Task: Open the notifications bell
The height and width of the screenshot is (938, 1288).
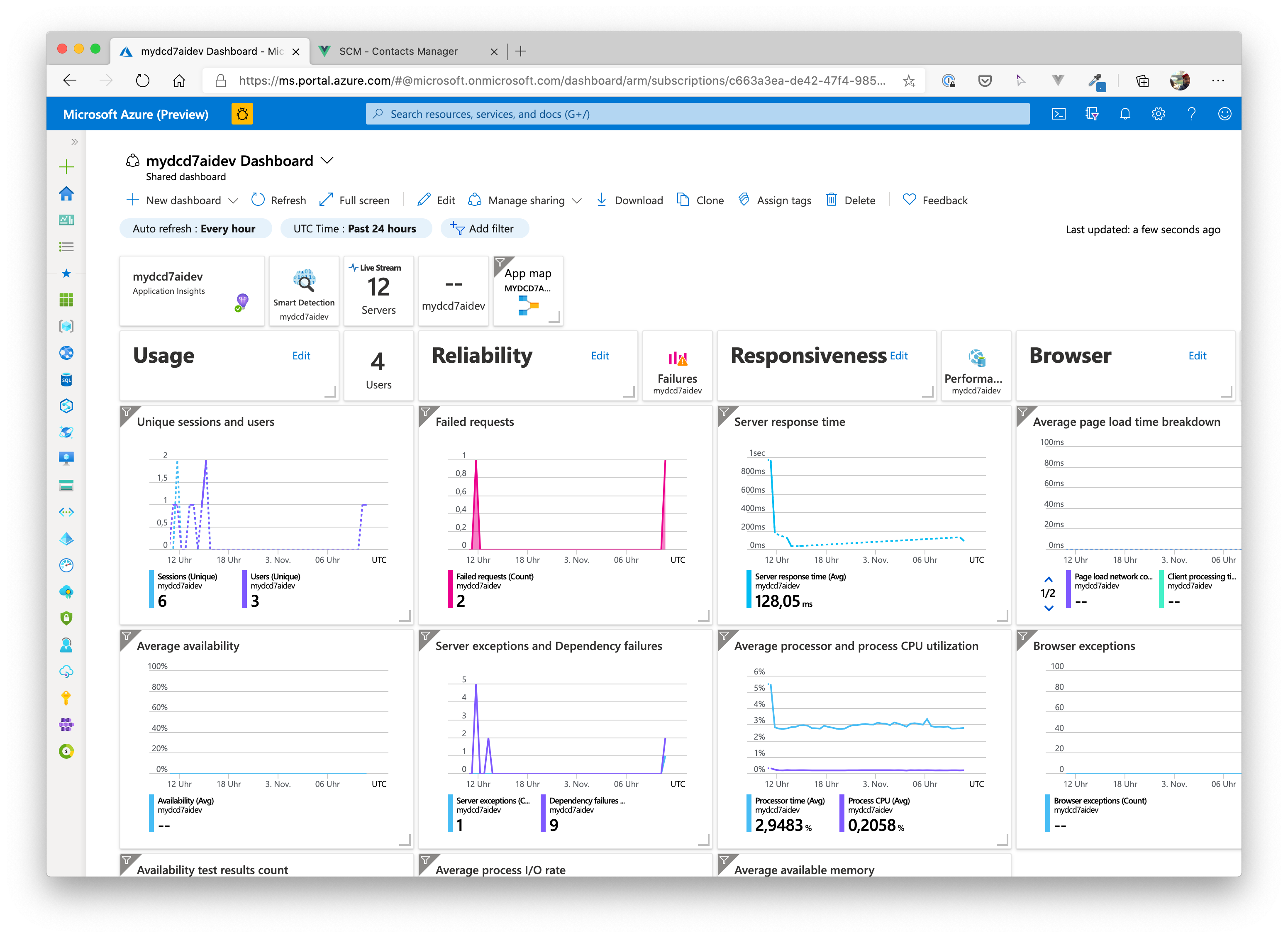Action: [1125, 114]
